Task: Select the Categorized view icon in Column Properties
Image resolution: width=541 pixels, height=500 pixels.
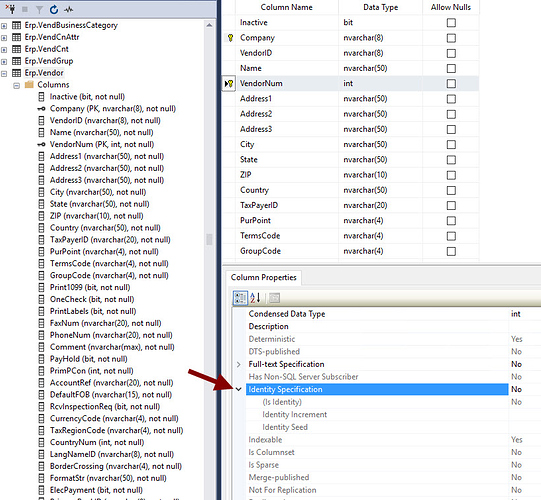Action: pyautogui.click(x=240, y=298)
